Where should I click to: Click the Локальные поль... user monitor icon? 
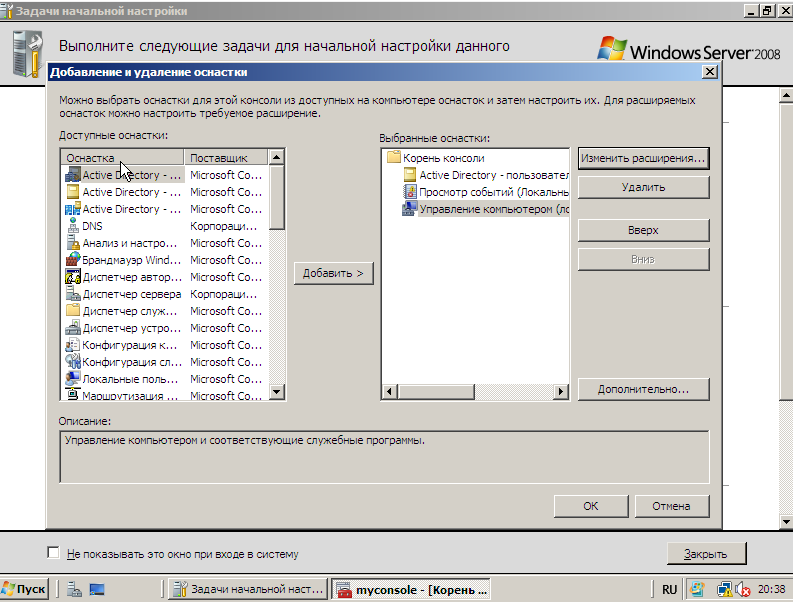click(x=73, y=379)
